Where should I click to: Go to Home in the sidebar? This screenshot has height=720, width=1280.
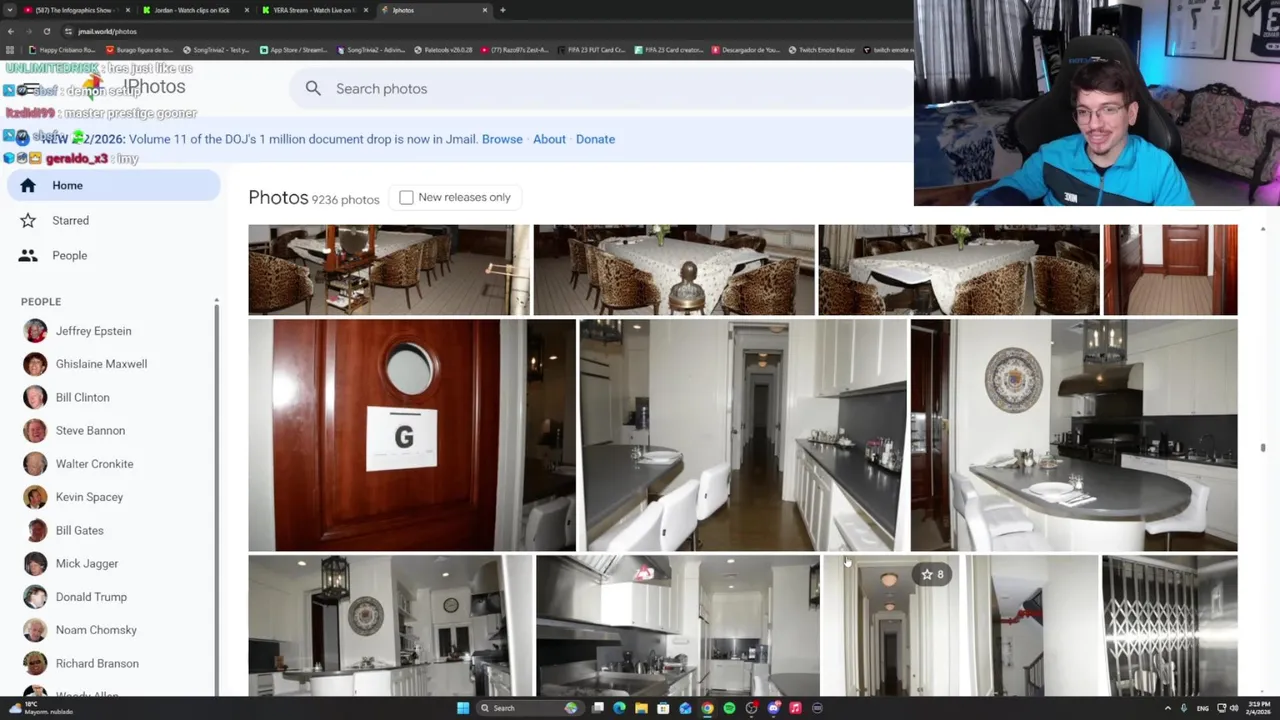click(x=112, y=185)
